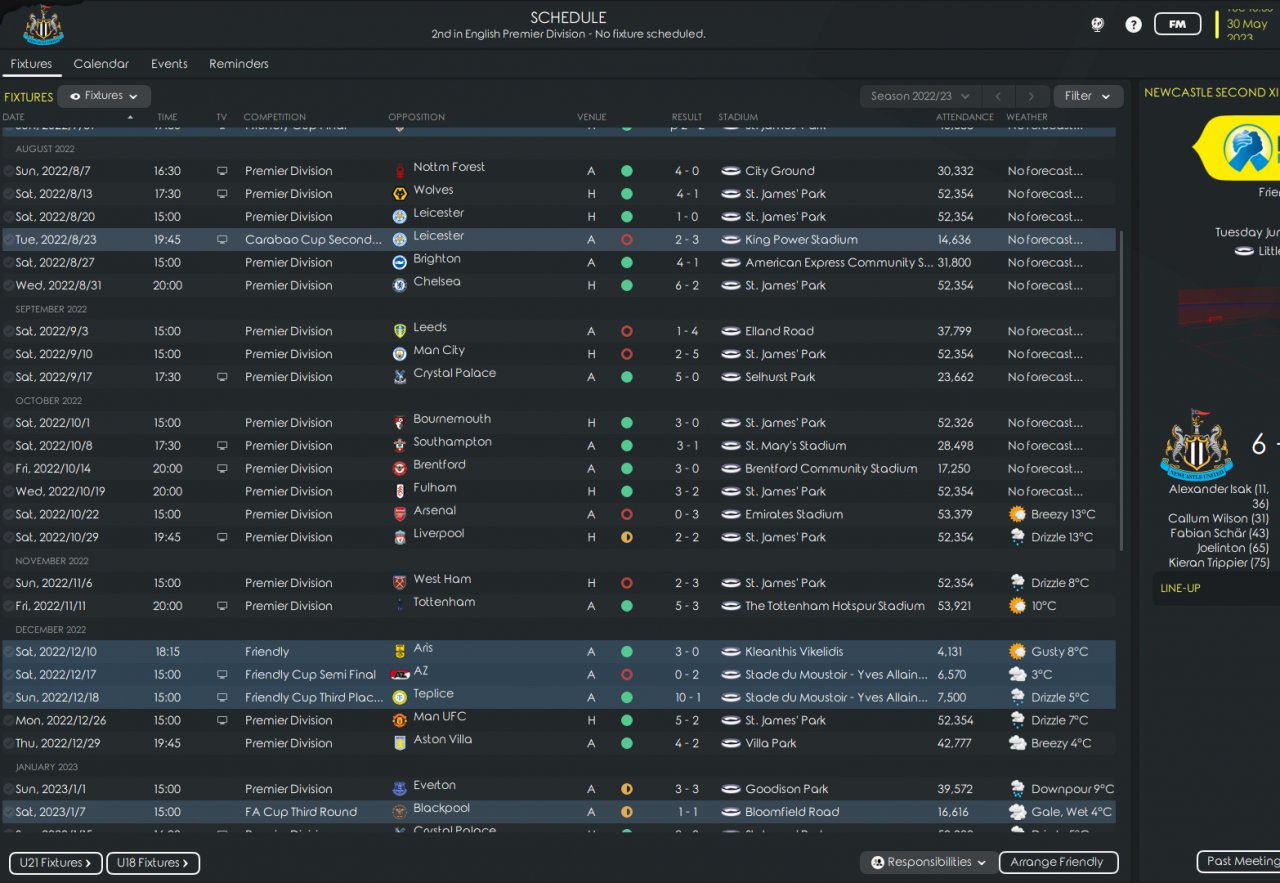
Task: Open the help question mark icon
Action: 1133,24
